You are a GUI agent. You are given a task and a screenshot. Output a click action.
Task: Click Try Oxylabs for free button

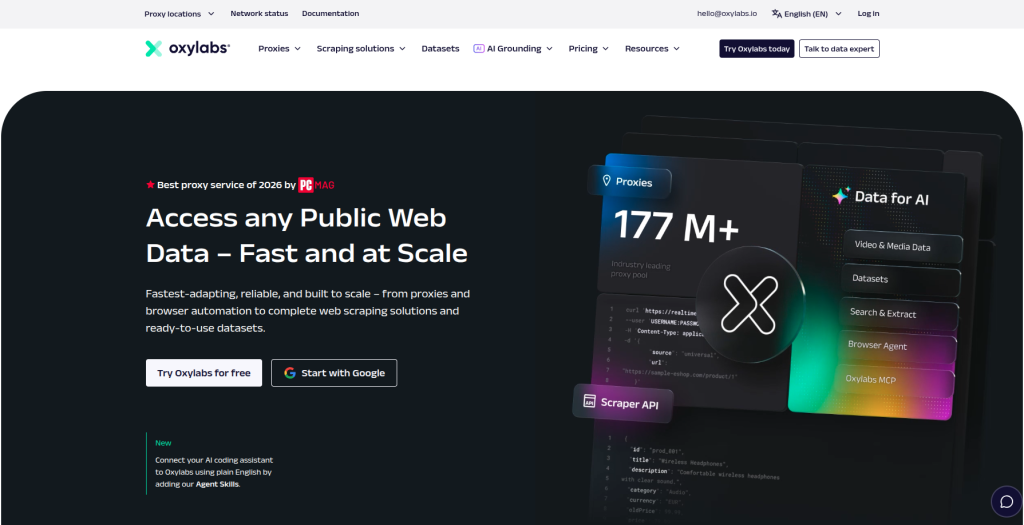click(x=204, y=373)
